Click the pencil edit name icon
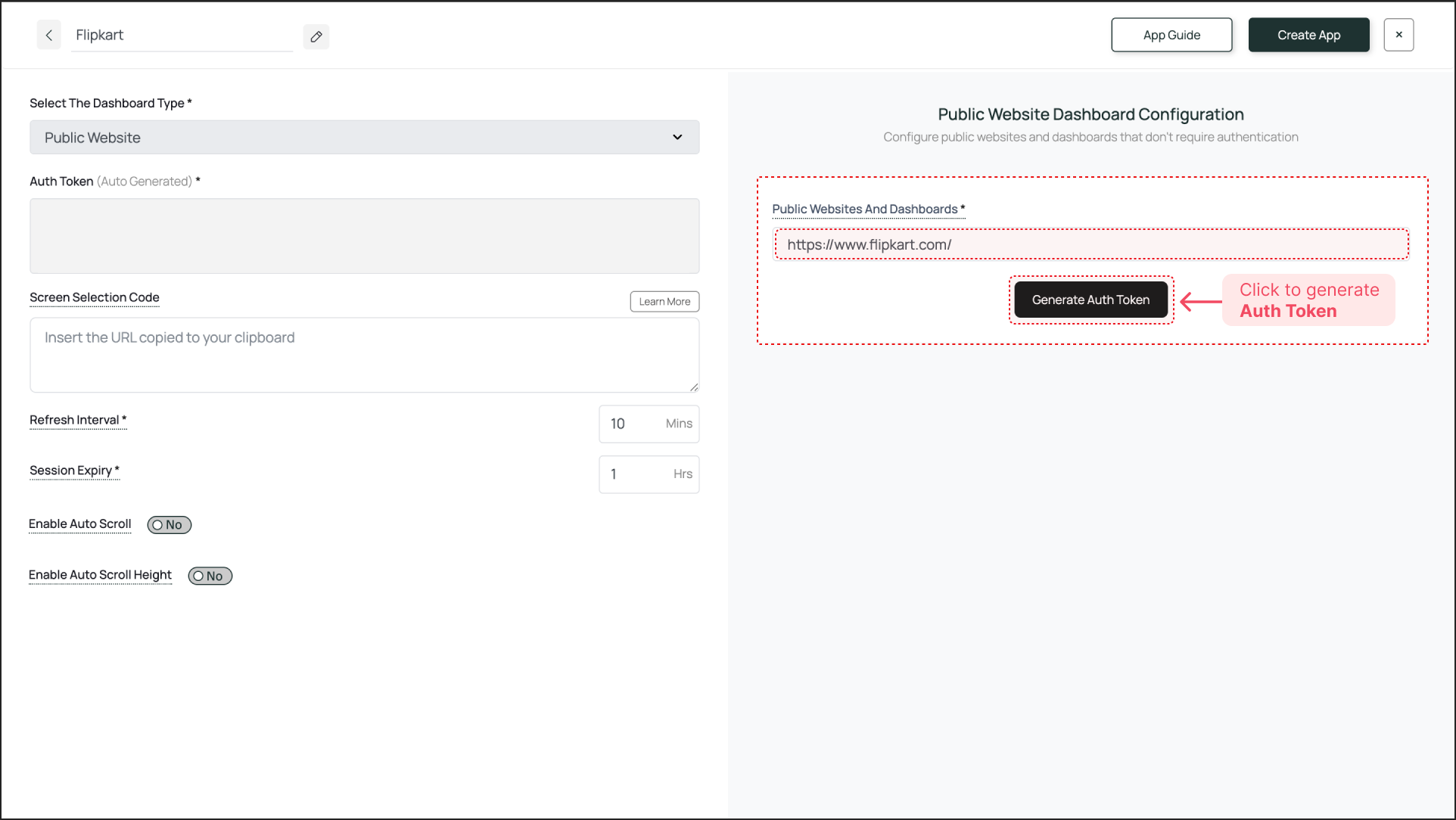This screenshot has height=820, width=1456. [x=316, y=36]
